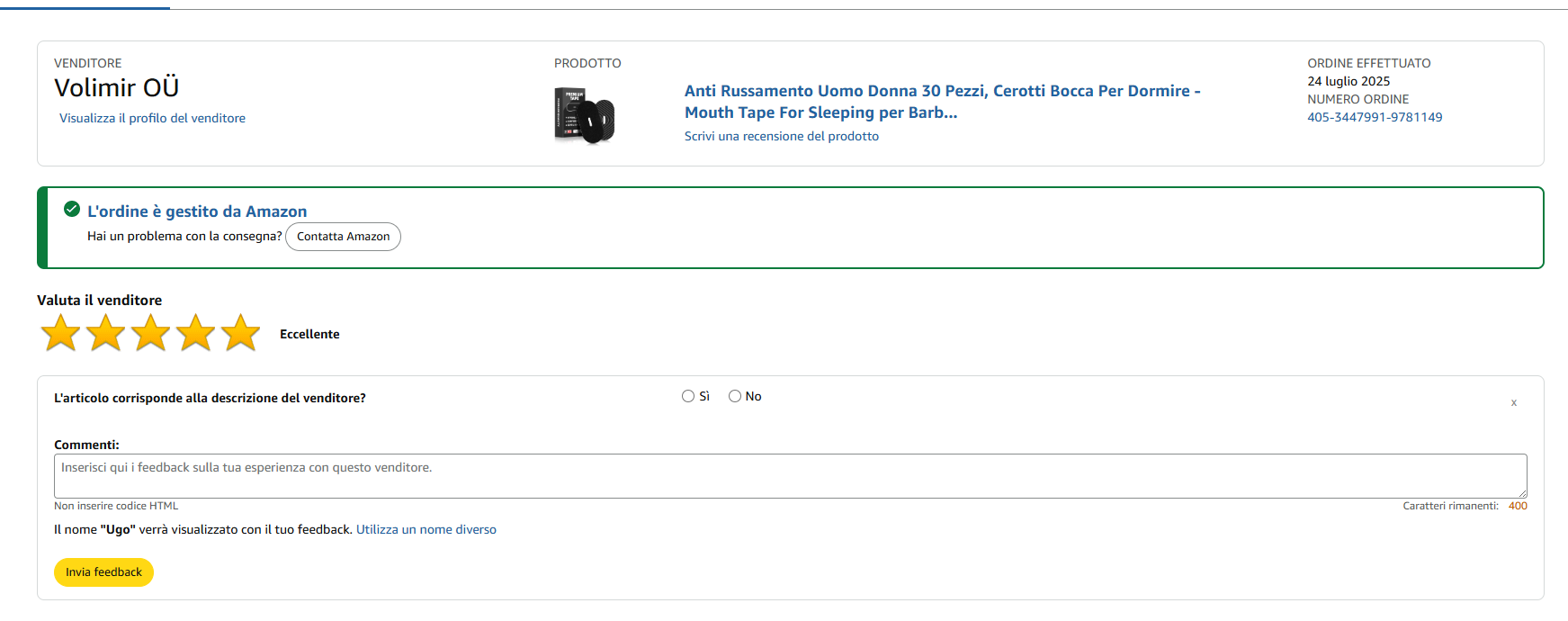The width and height of the screenshot is (1568, 621).
Task: Click the first rating star
Action: [60, 333]
